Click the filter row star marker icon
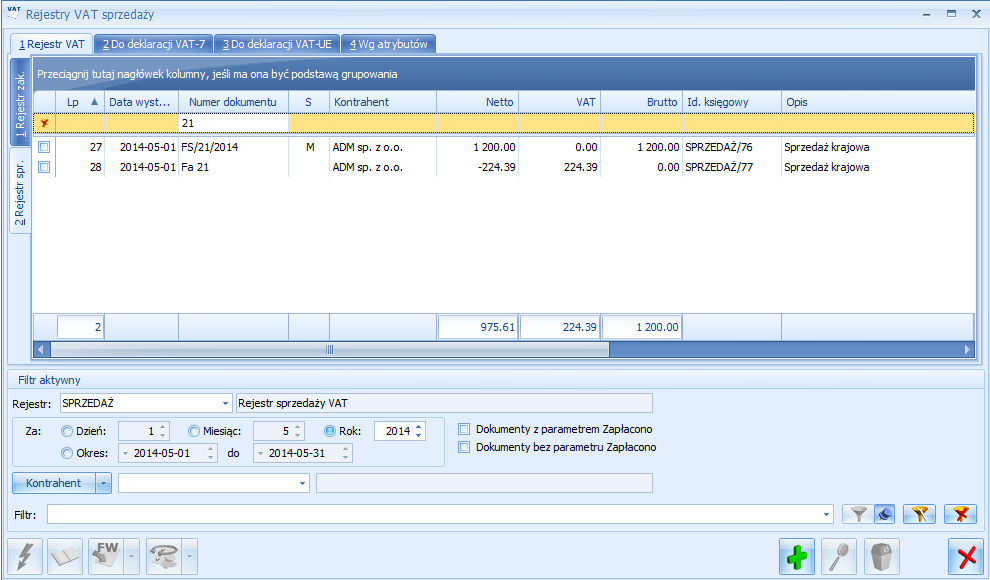Image resolution: width=990 pixels, height=580 pixels. (44, 123)
